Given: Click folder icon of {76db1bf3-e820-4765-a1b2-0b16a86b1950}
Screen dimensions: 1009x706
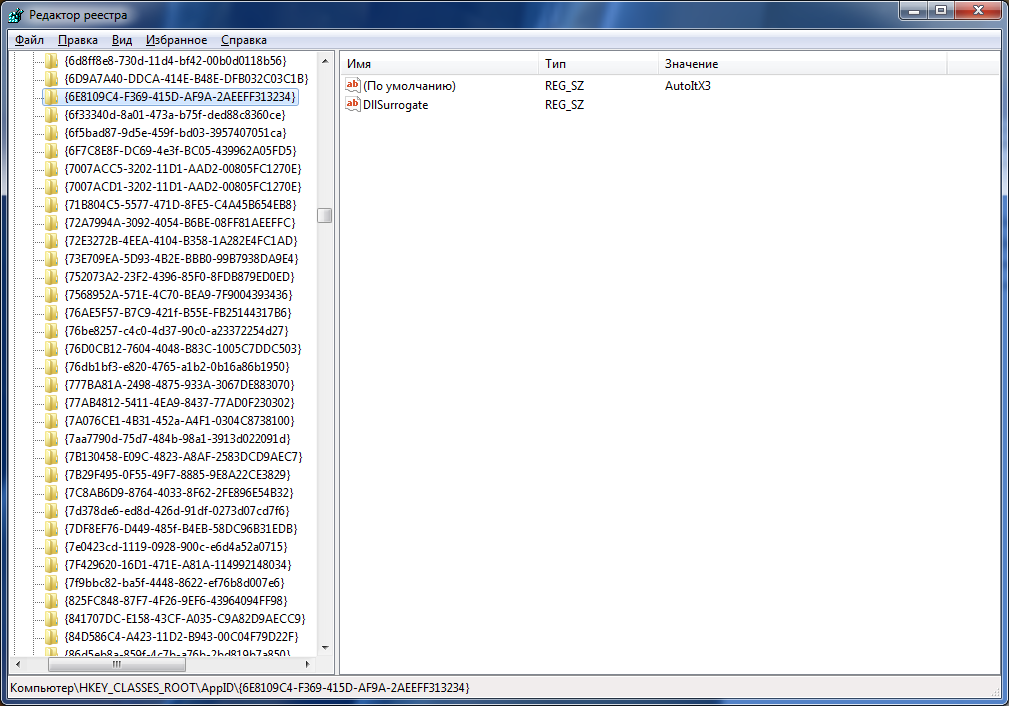Looking at the screenshot, I should click(51, 367).
